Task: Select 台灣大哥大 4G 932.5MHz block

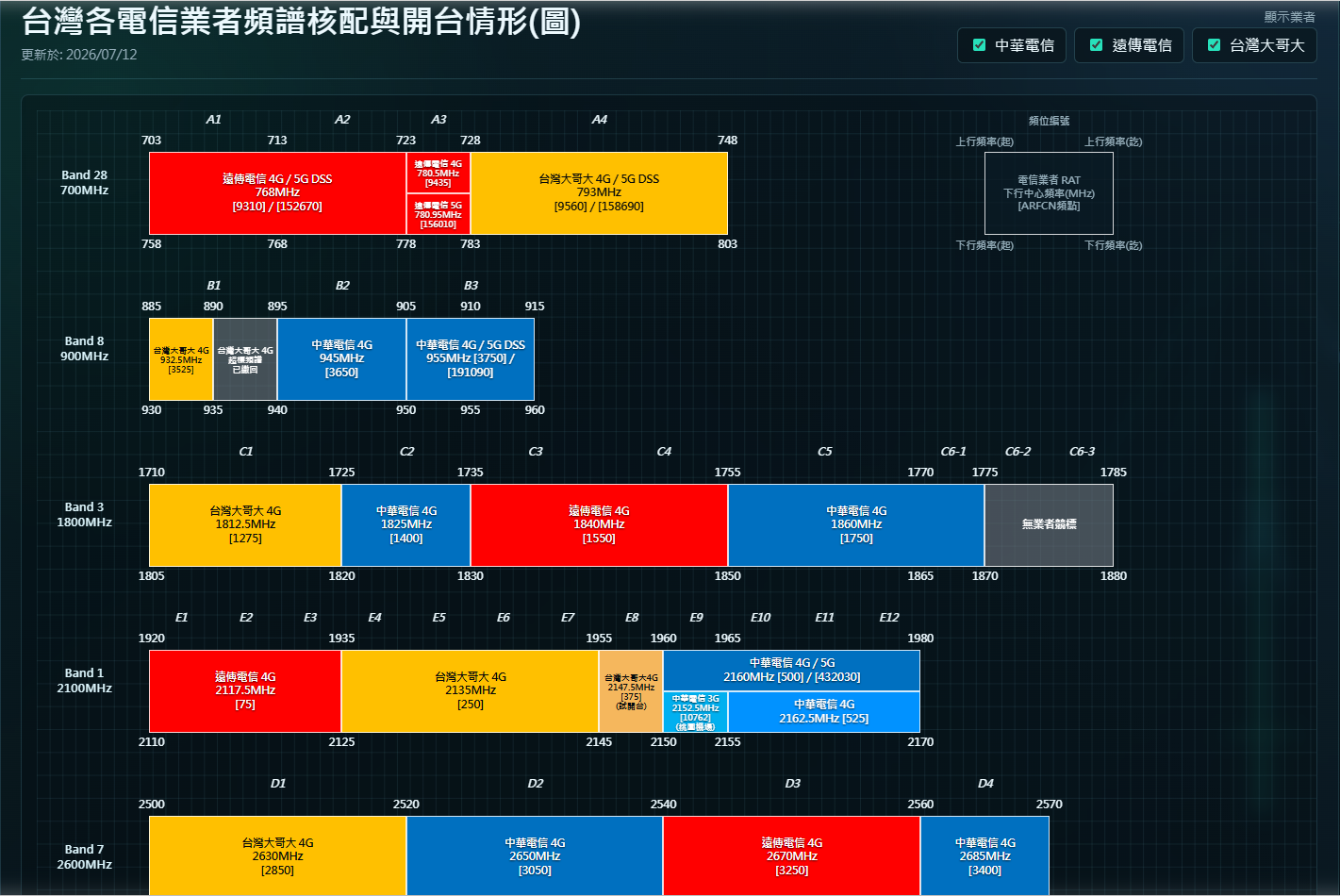Action: tap(181, 359)
